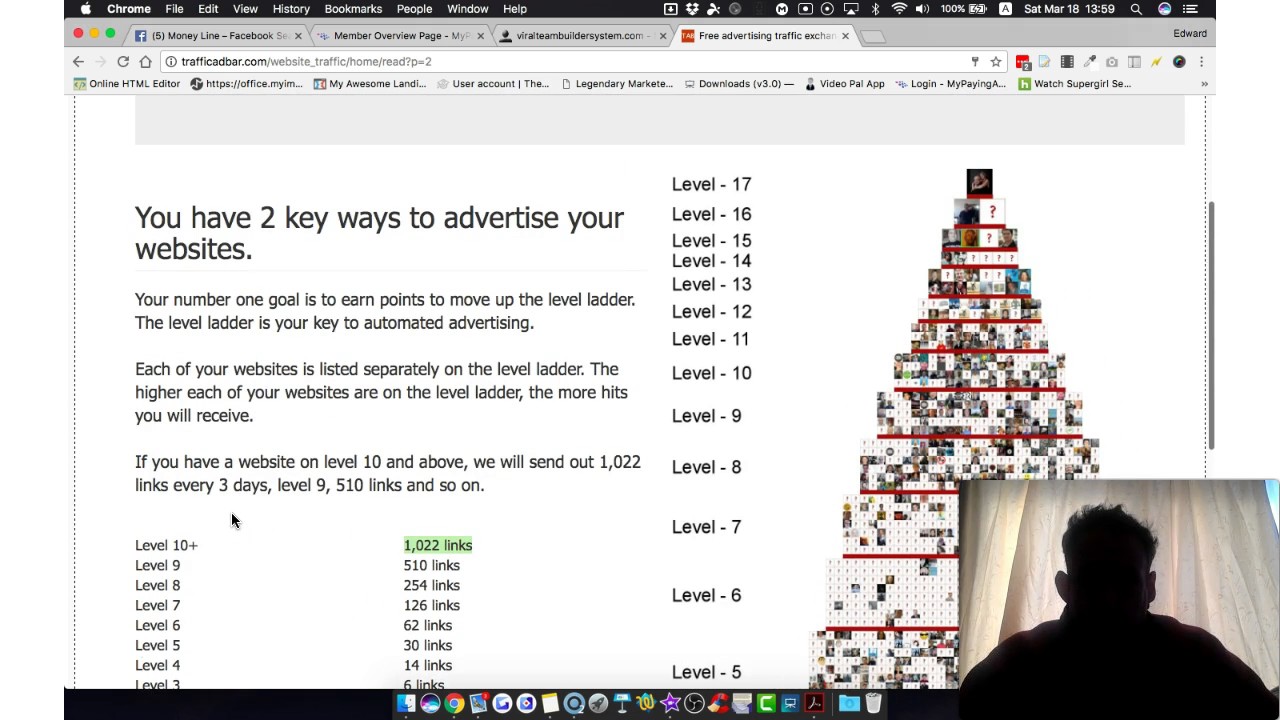Screen dimensions: 1280x720
Task: Click the 'Level 10+' row label
Action: tap(166, 545)
